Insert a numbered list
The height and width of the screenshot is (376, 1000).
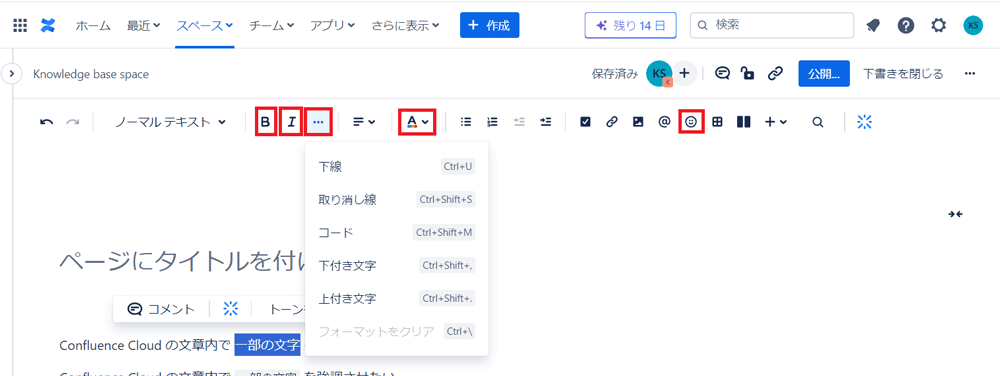tap(492, 122)
